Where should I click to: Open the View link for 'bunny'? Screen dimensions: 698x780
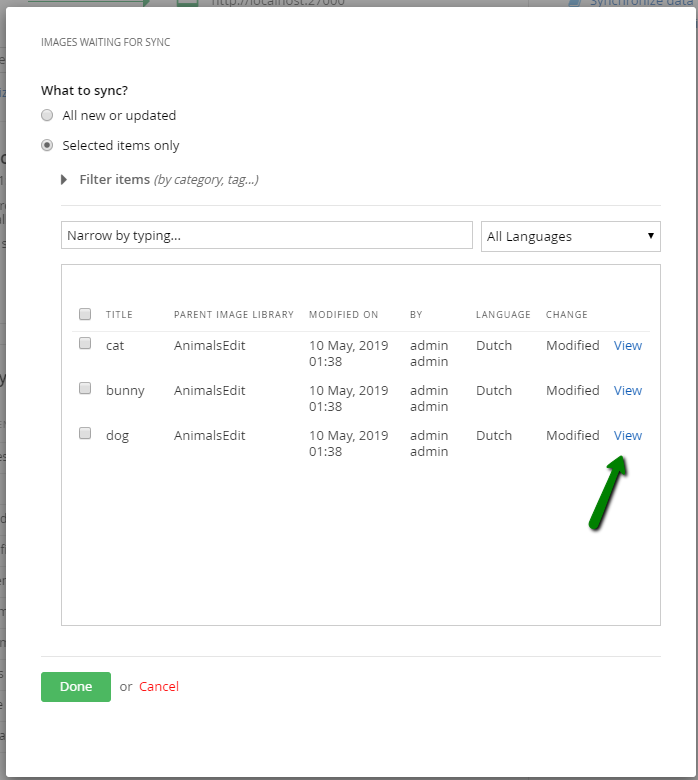click(x=627, y=390)
